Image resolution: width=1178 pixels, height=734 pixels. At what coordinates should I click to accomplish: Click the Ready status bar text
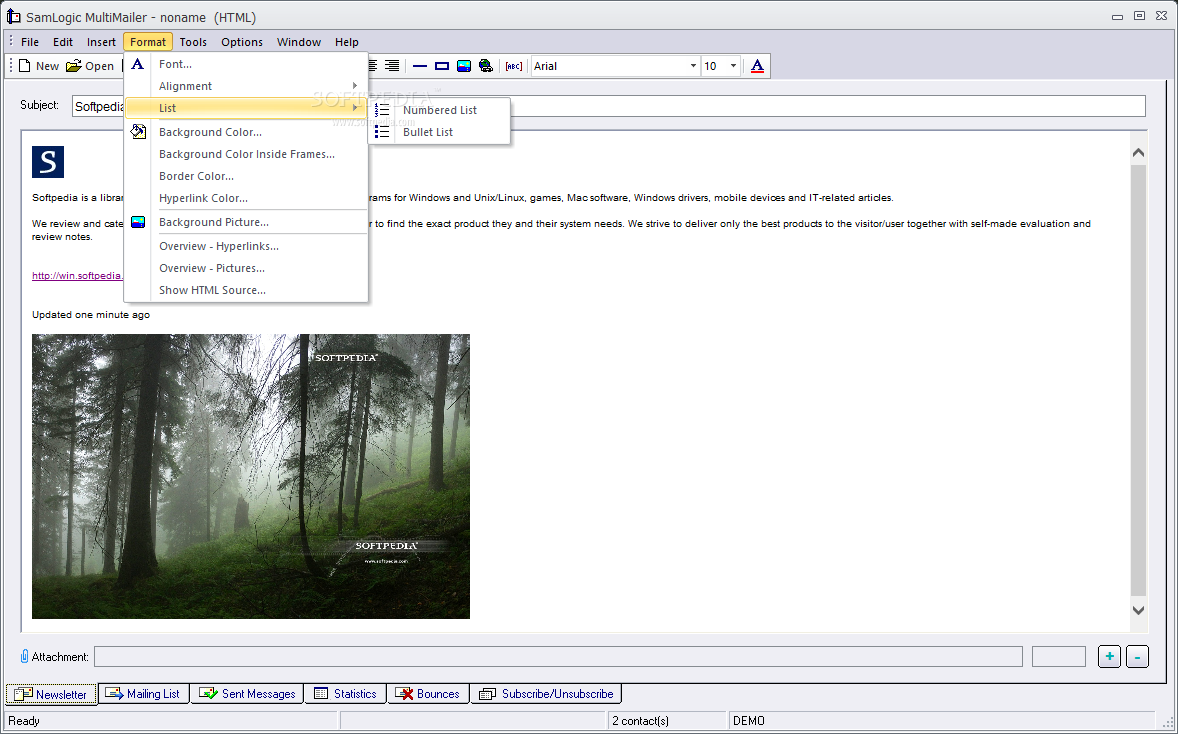tap(24, 721)
